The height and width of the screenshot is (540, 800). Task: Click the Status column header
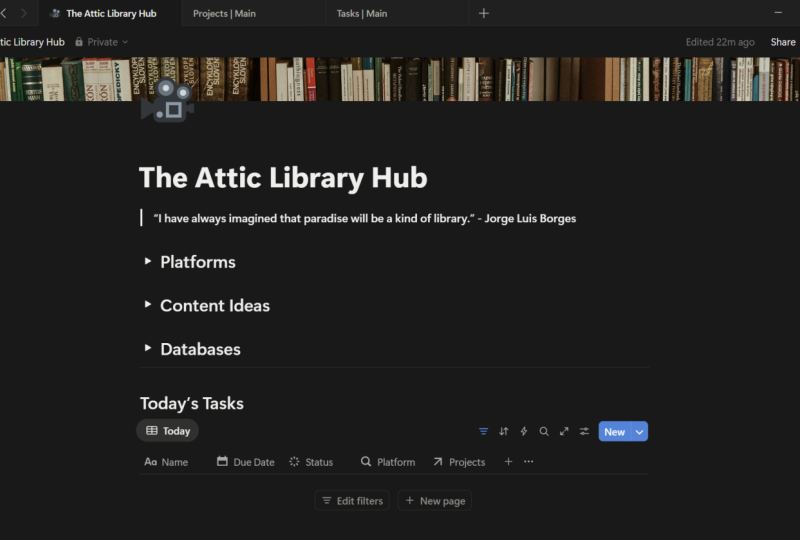click(311, 462)
